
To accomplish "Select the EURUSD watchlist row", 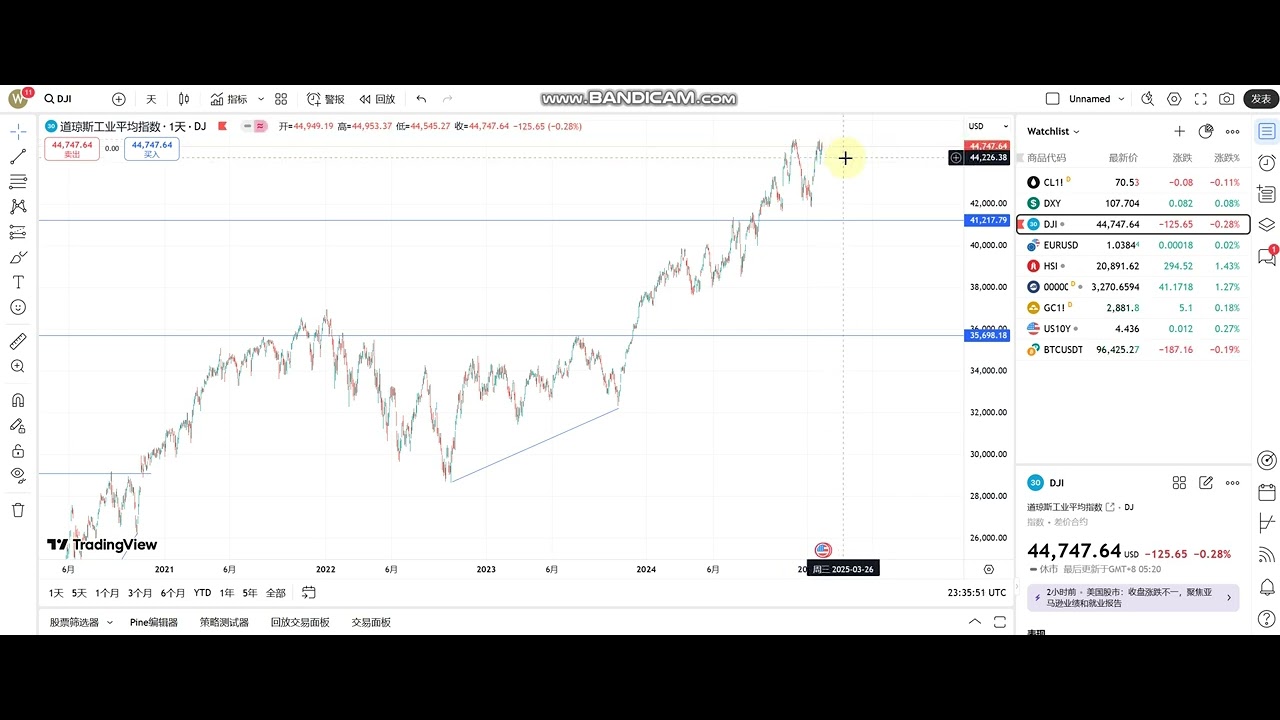I will (x=1133, y=245).
